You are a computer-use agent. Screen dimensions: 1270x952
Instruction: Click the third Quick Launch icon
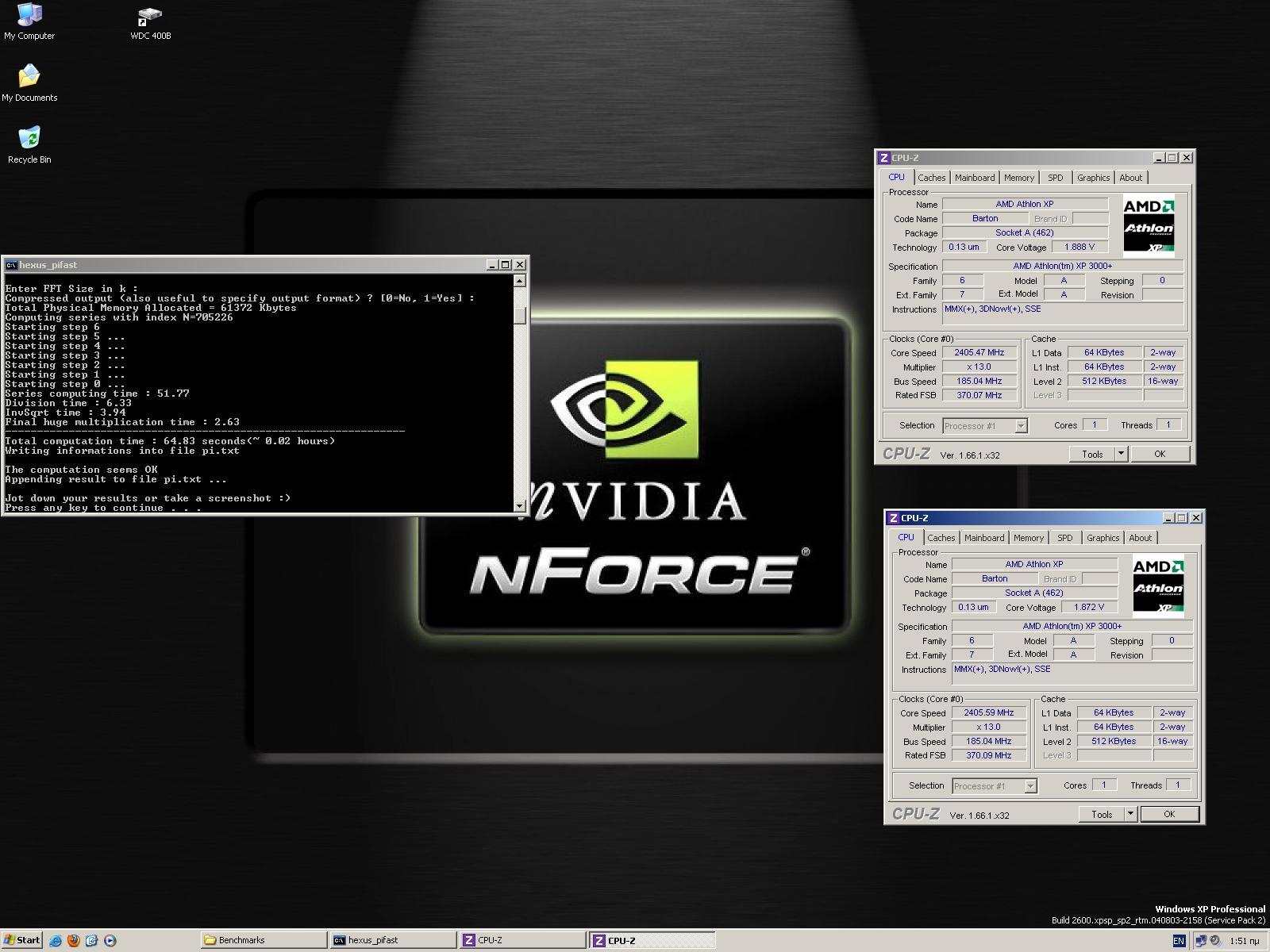[x=92, y=940]
